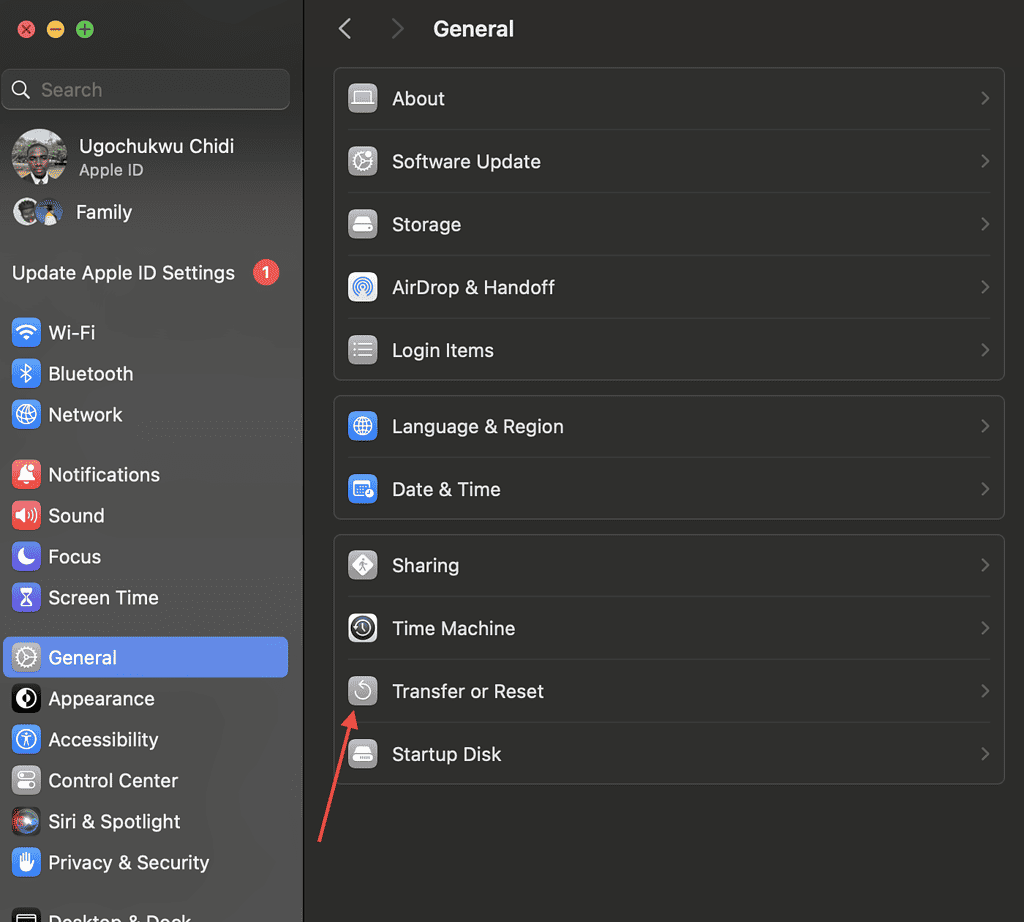Expand the About row chevron
This screenshot has width=1024, height=922.
coord(985,98)
